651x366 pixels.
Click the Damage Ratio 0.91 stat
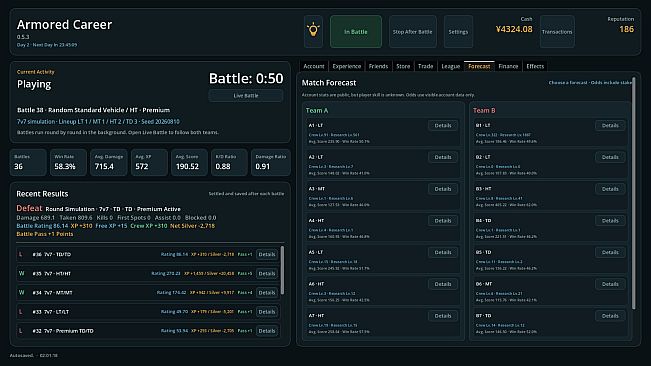(271, 162)
